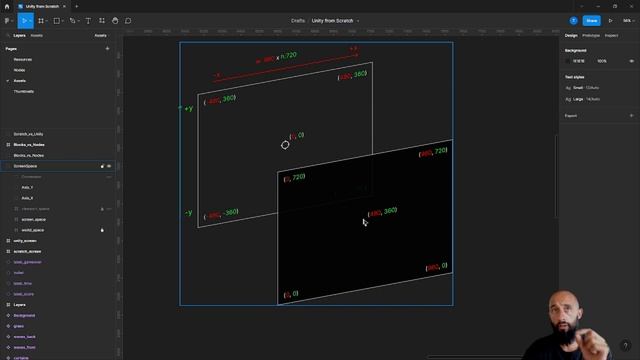Image resolution: width=640 pixels, height=360 pixels.
Task: Click component icon of Background layer
Action: pyautogui.click(x=8, y=316)
